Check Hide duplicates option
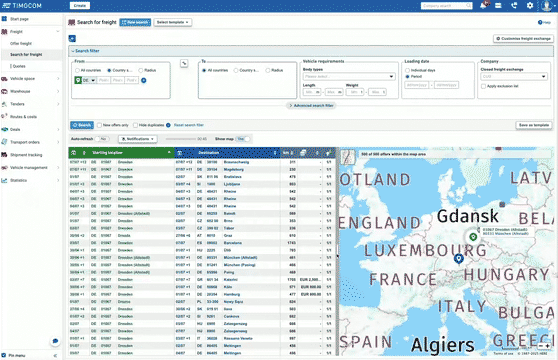Image resolution: width=558 pixels, height=360 pixels. (x=135, y=125)
